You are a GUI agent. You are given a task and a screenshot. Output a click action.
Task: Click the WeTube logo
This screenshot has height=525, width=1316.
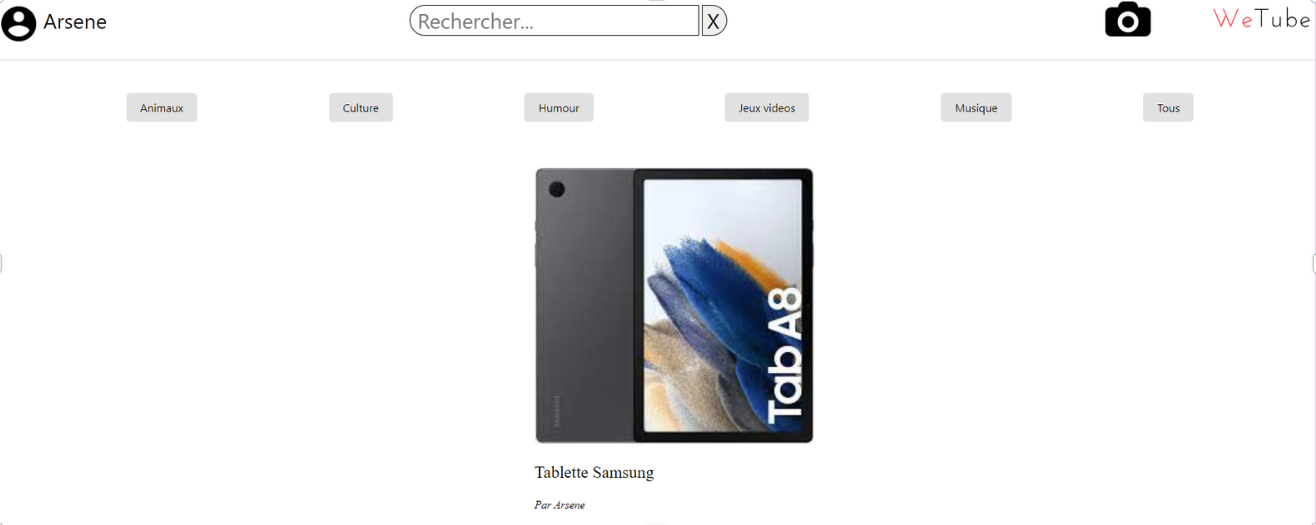point(1261,19)
